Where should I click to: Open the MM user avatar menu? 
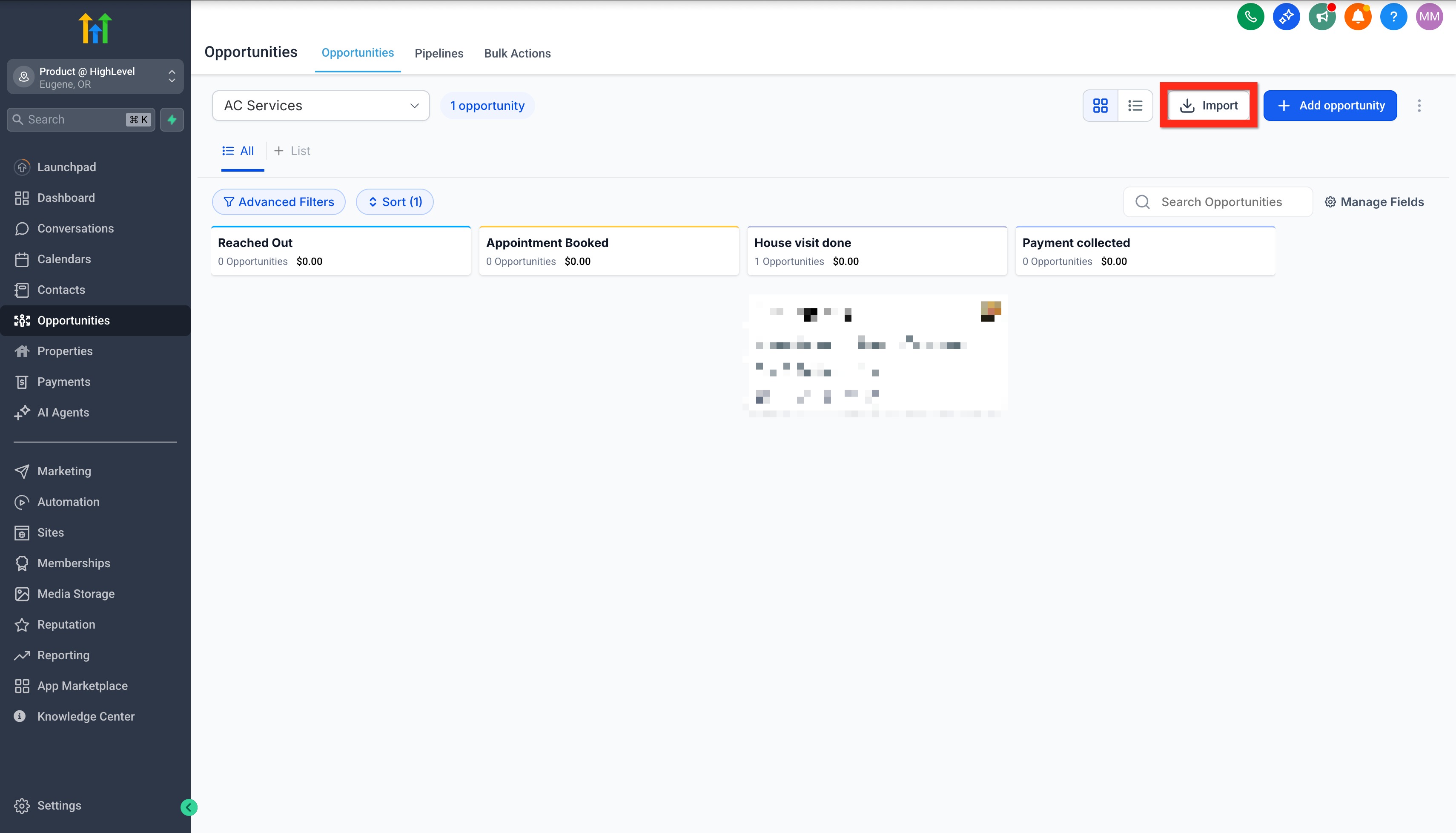click(x=1429, y=17)
